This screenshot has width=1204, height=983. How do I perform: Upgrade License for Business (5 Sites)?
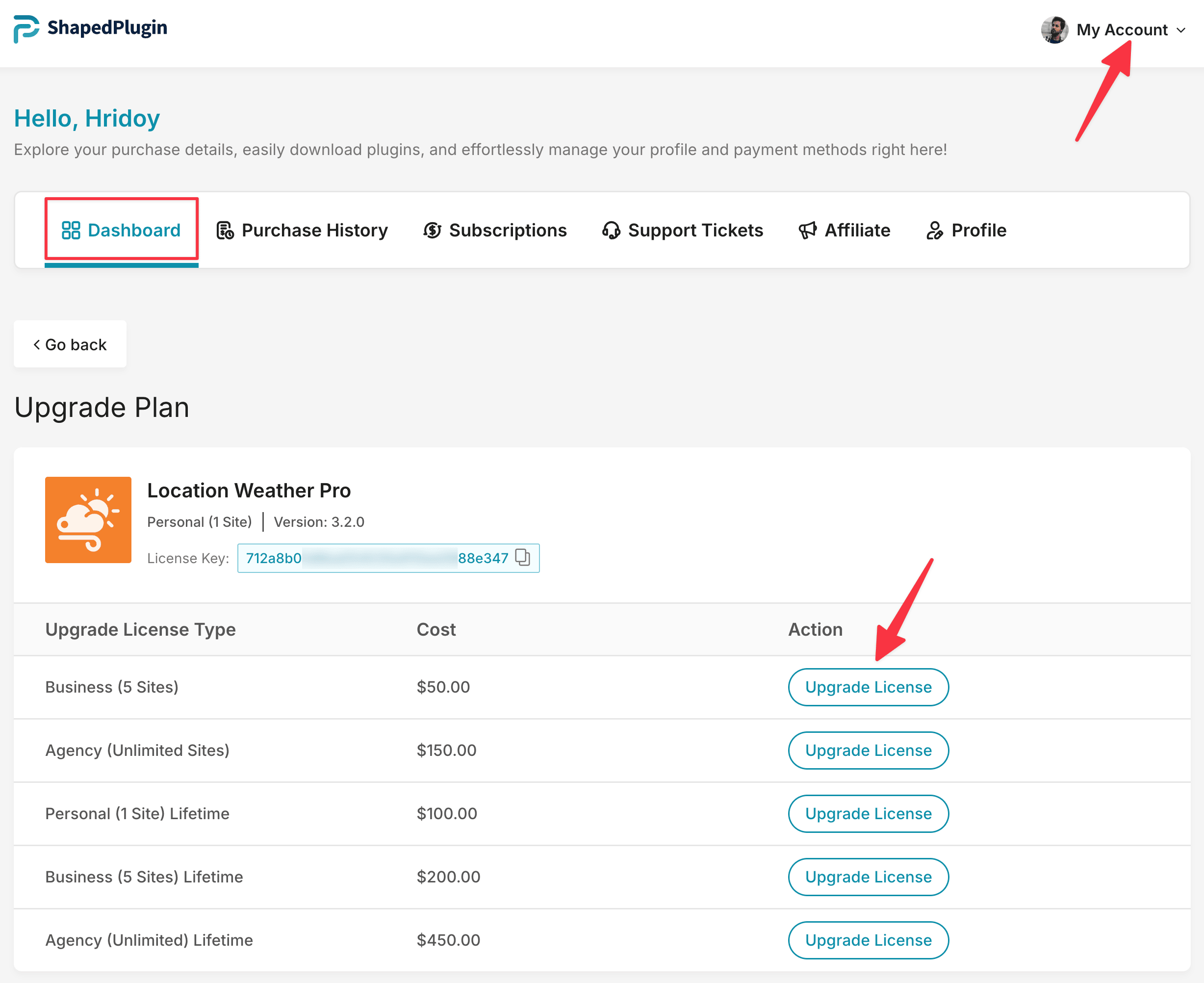tap(869, 687)
